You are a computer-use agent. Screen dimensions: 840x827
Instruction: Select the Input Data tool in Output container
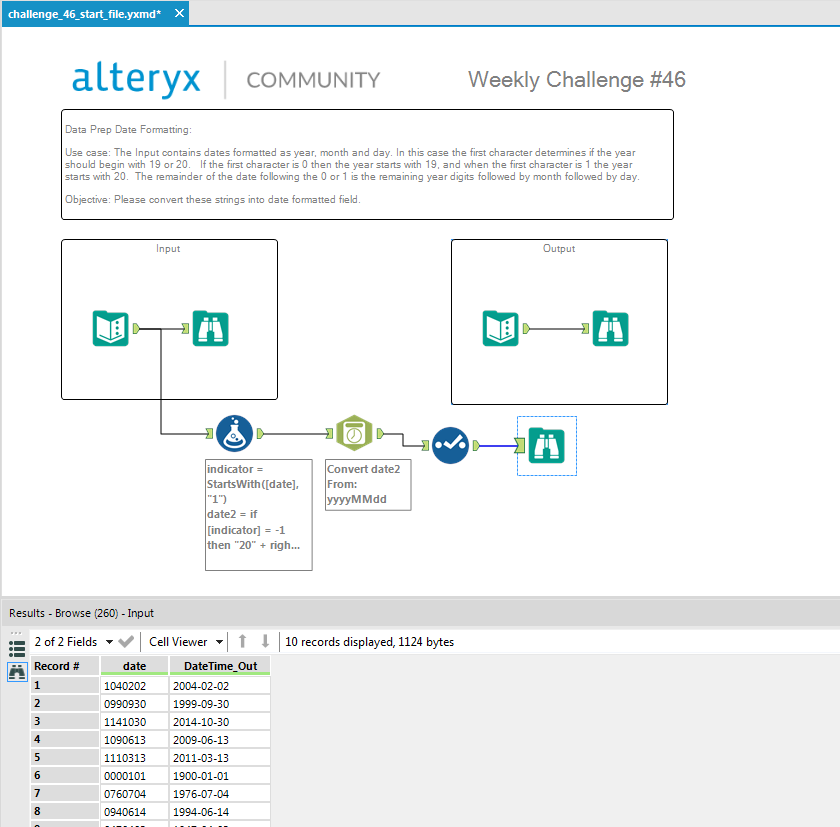click(501, 328)
